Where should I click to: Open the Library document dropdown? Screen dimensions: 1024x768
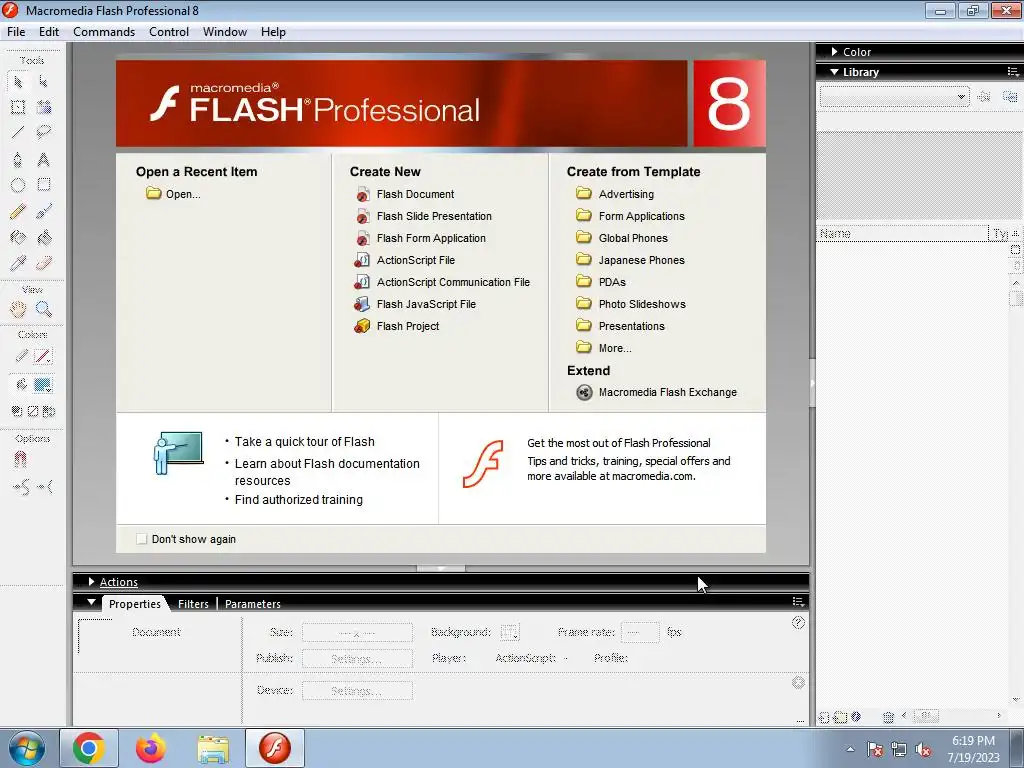[x=894, y=97]
